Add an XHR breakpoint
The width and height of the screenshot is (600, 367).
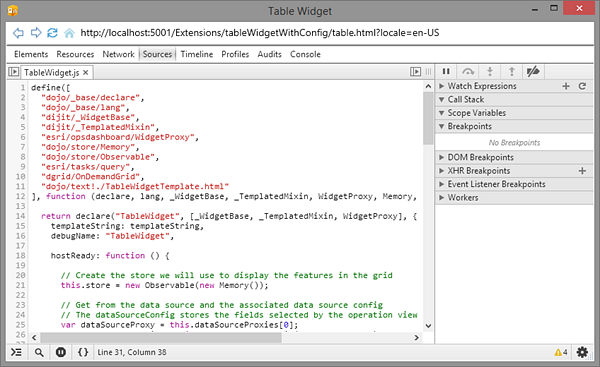pos(582,171)
